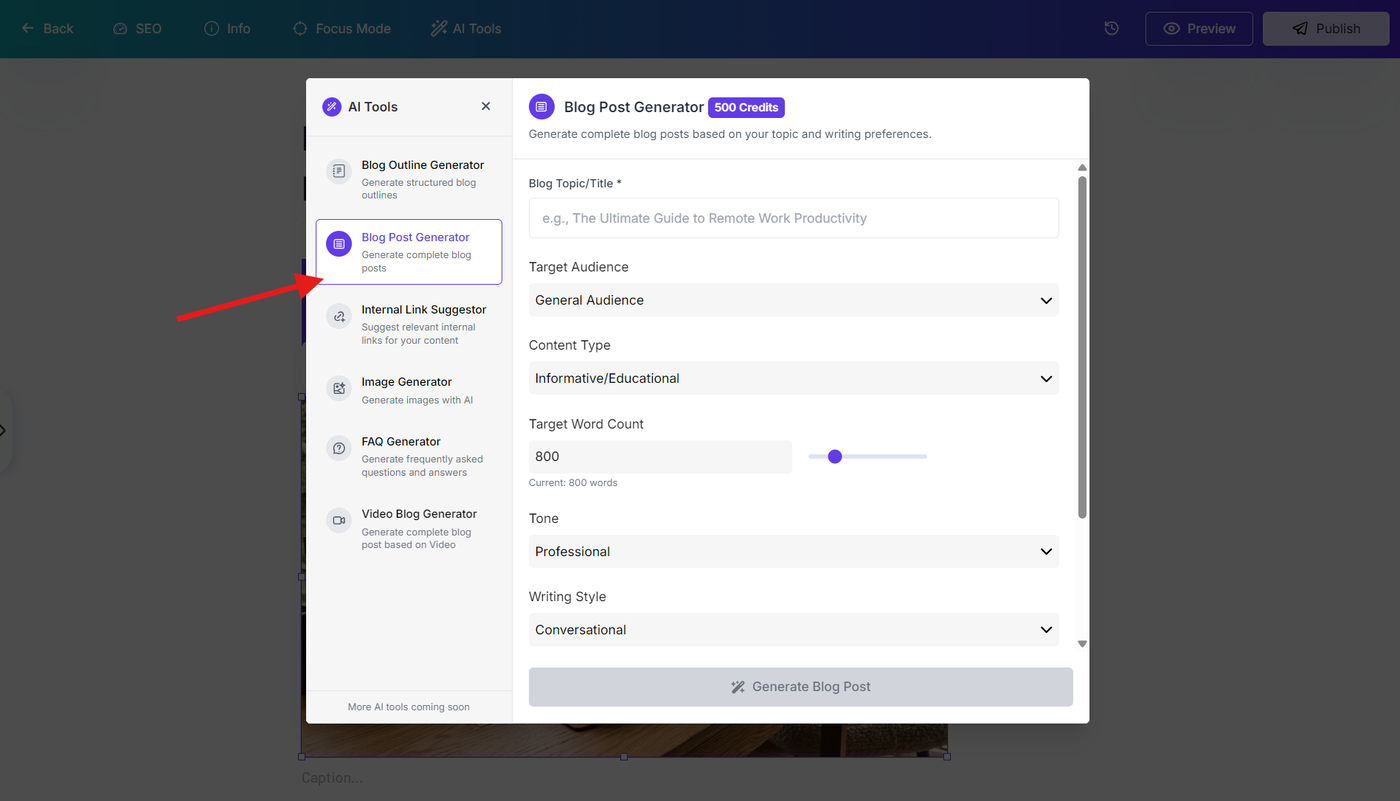The image size is (1400, 801).
Task: Pick the Video Blog Generator camera icon
Action: click(339, 520)
